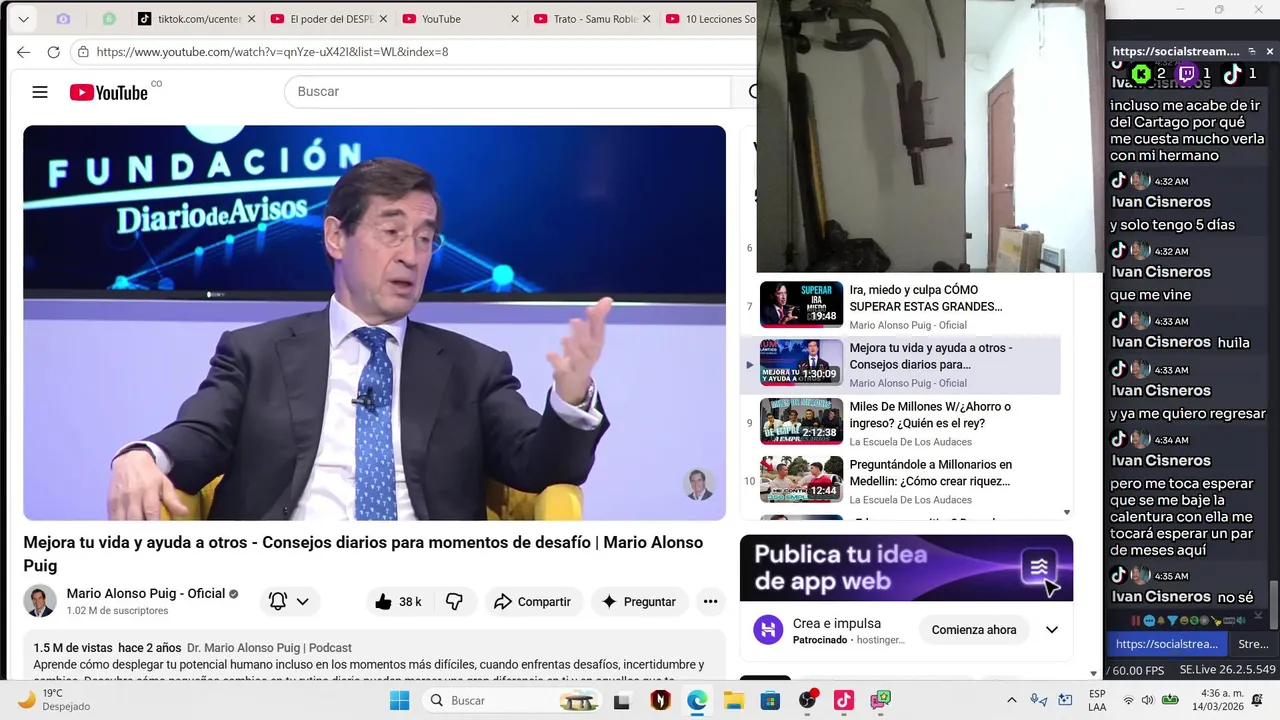Click the Twitch viewer count icon
The height and width of the screenshot is (720, 1280).
[x=1186, y=73]
